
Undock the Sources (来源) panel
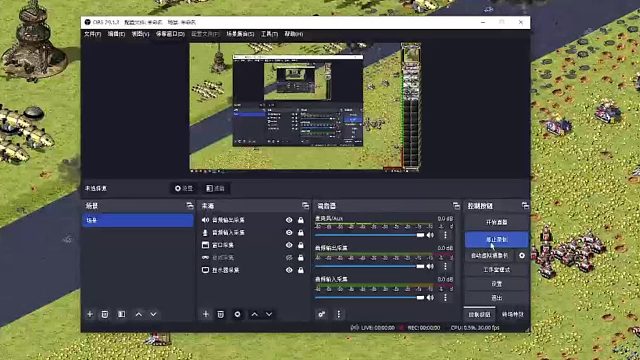coord(305,206)
